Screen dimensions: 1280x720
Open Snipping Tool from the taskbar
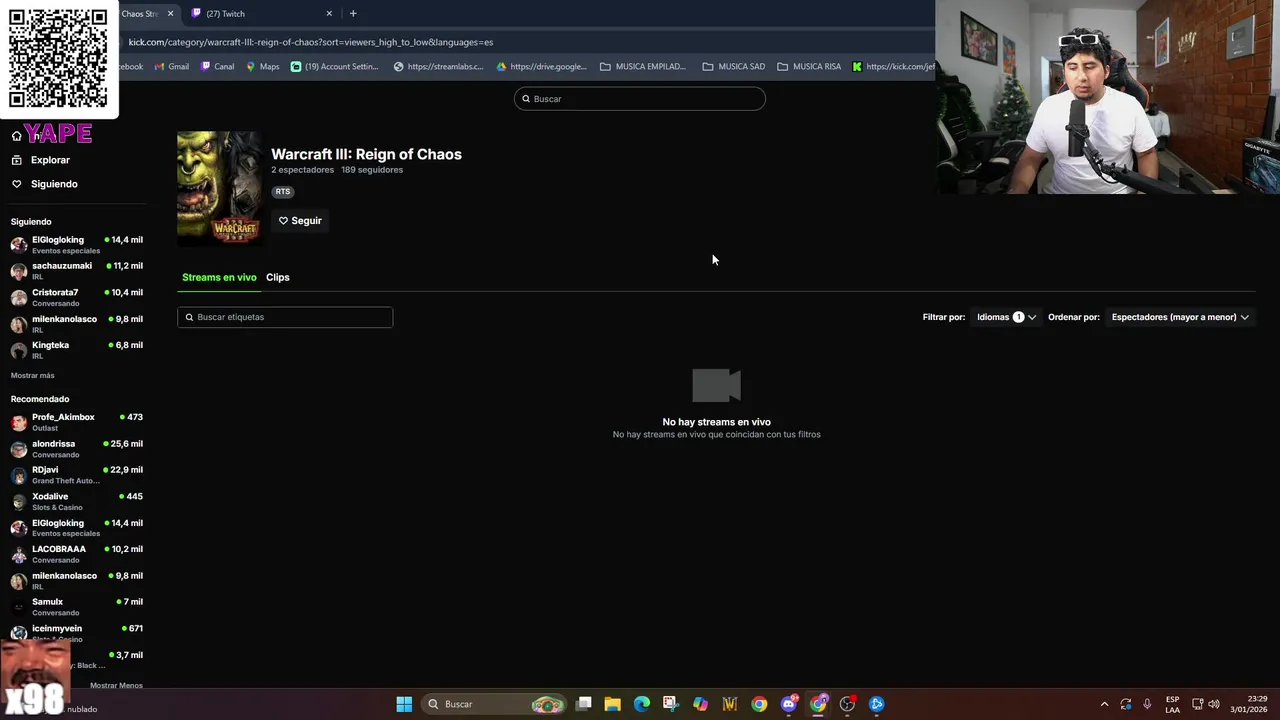click(x=671, y=704)
